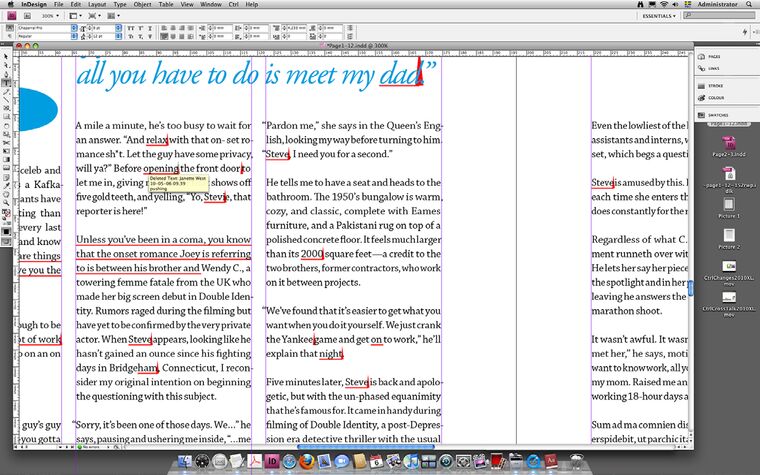Open the Apple menu

click(x=11, y=4)
